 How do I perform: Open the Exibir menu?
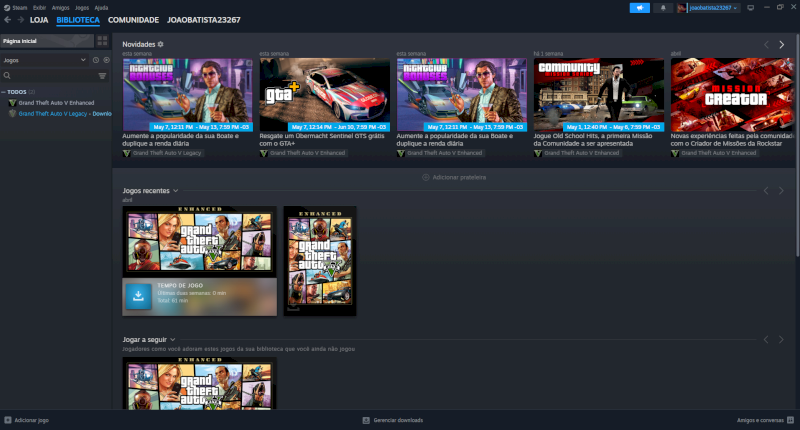(39, 8)
